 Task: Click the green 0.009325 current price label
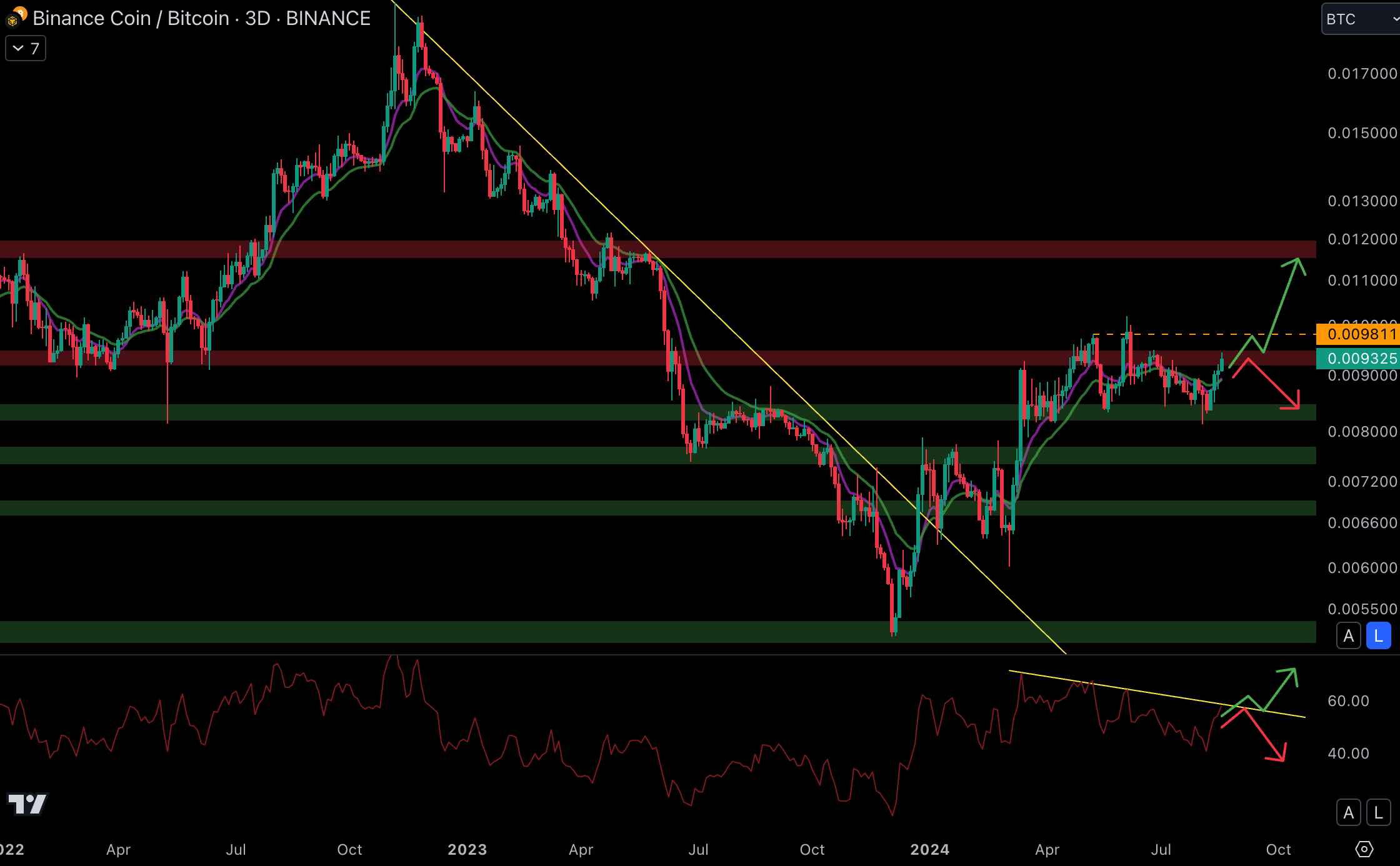point(1357,358)
